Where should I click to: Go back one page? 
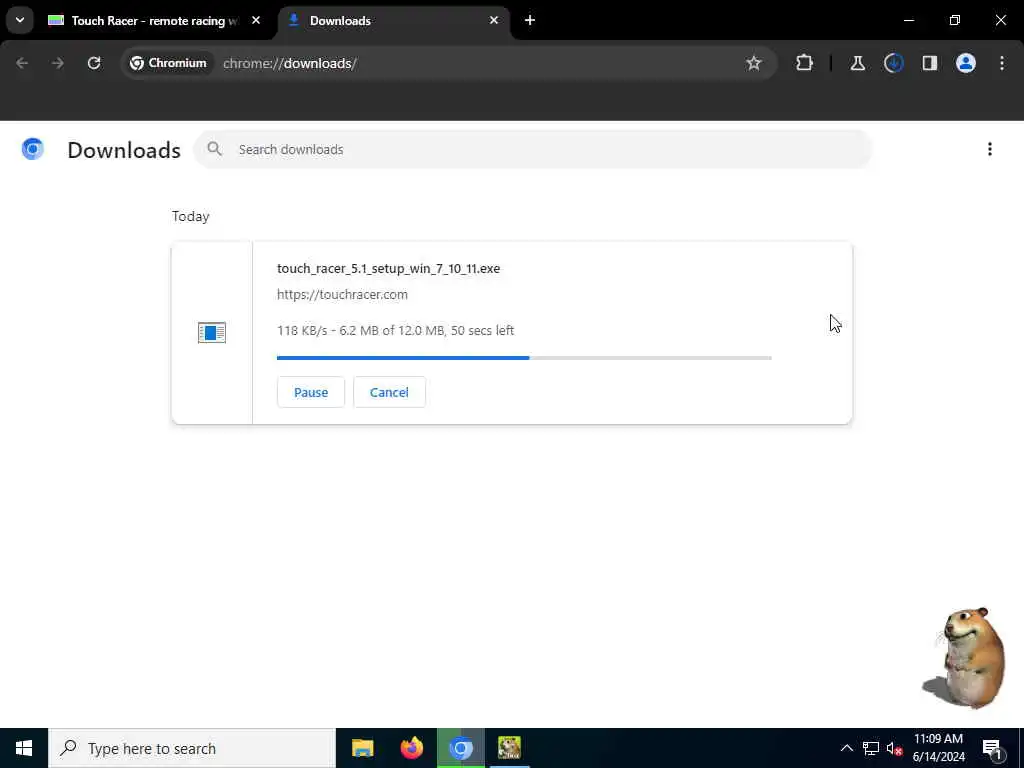coord(22,63)
